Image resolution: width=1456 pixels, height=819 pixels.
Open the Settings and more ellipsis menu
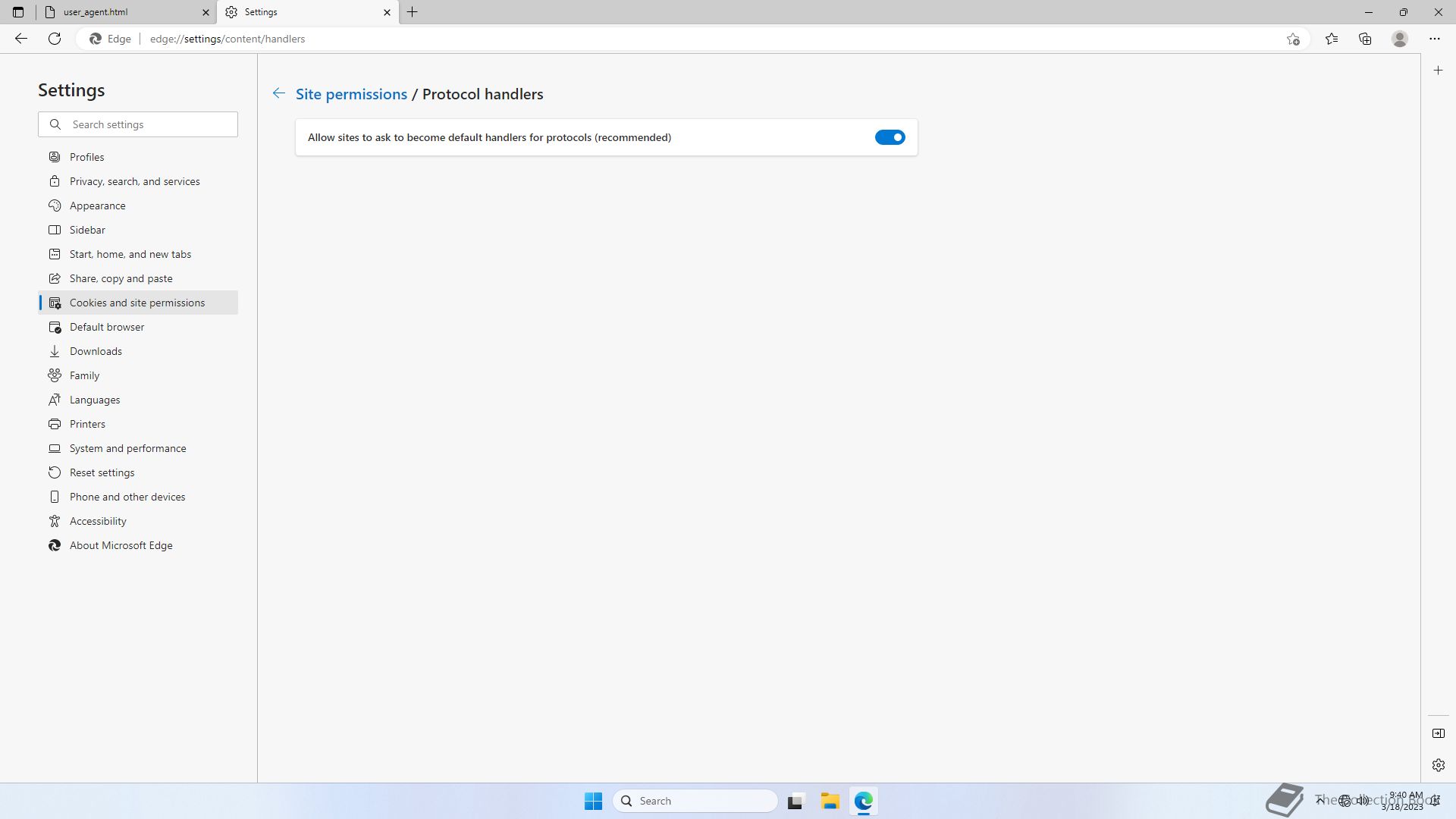coord(1434,39)
